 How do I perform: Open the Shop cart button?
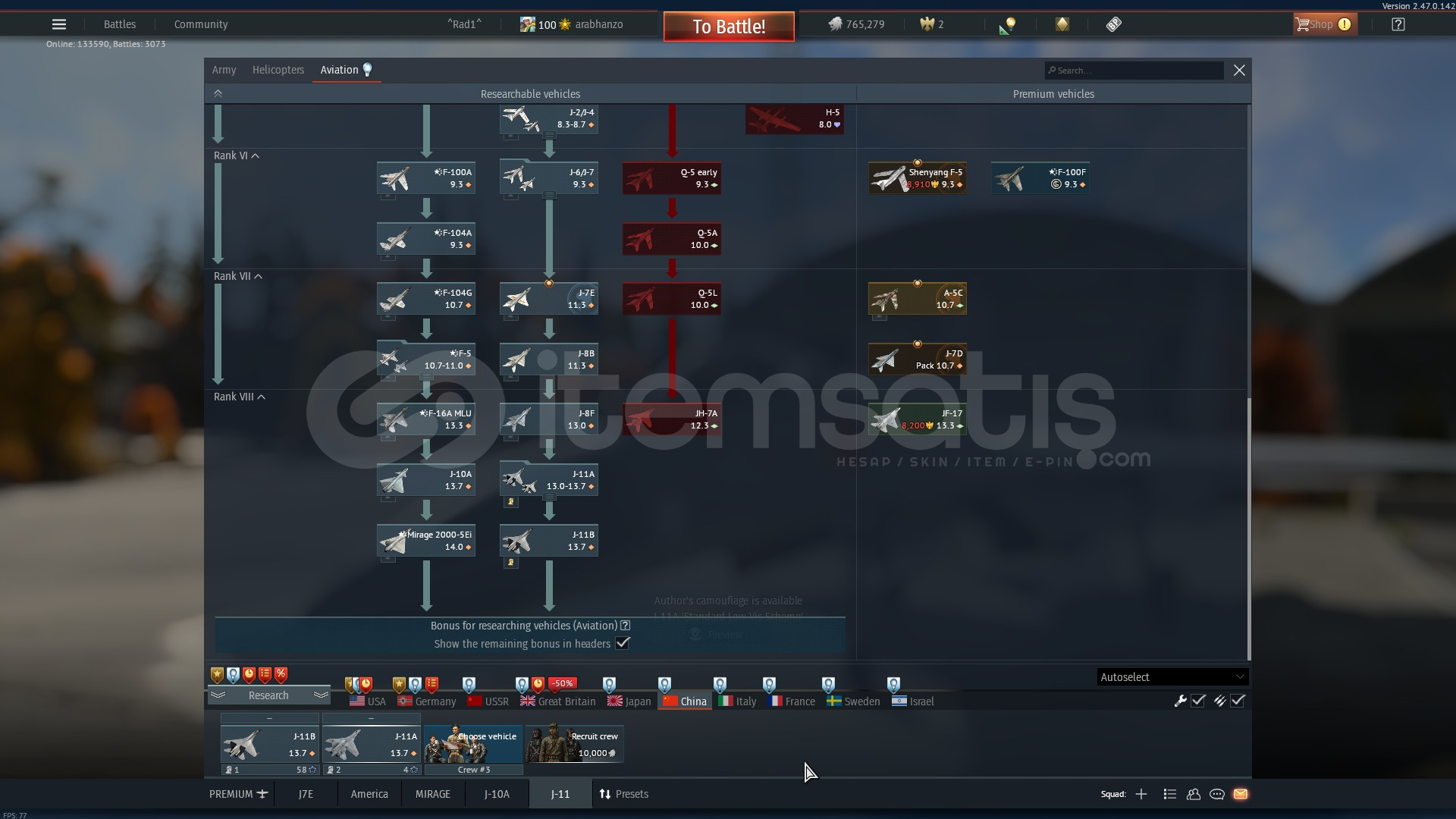pos(1324,24)
